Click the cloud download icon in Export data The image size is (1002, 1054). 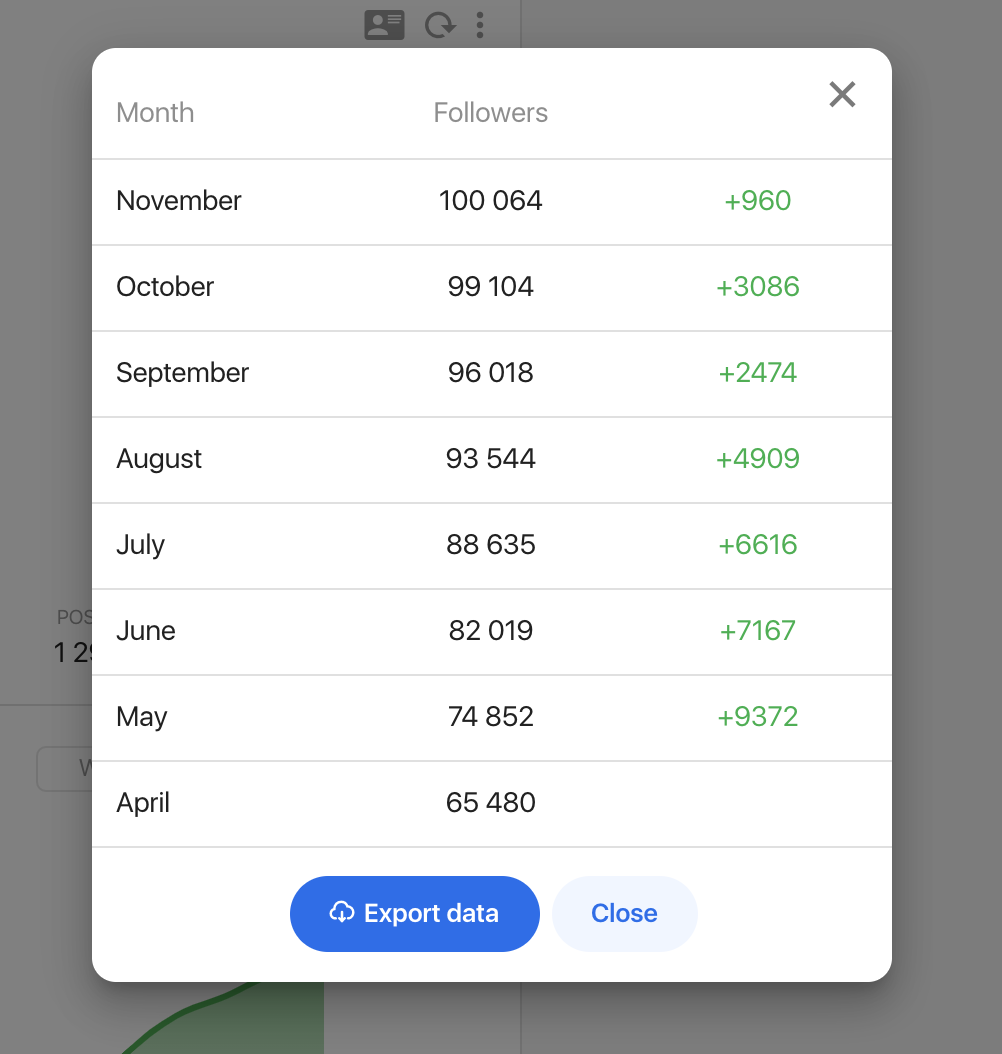click(x=342, y=913)
